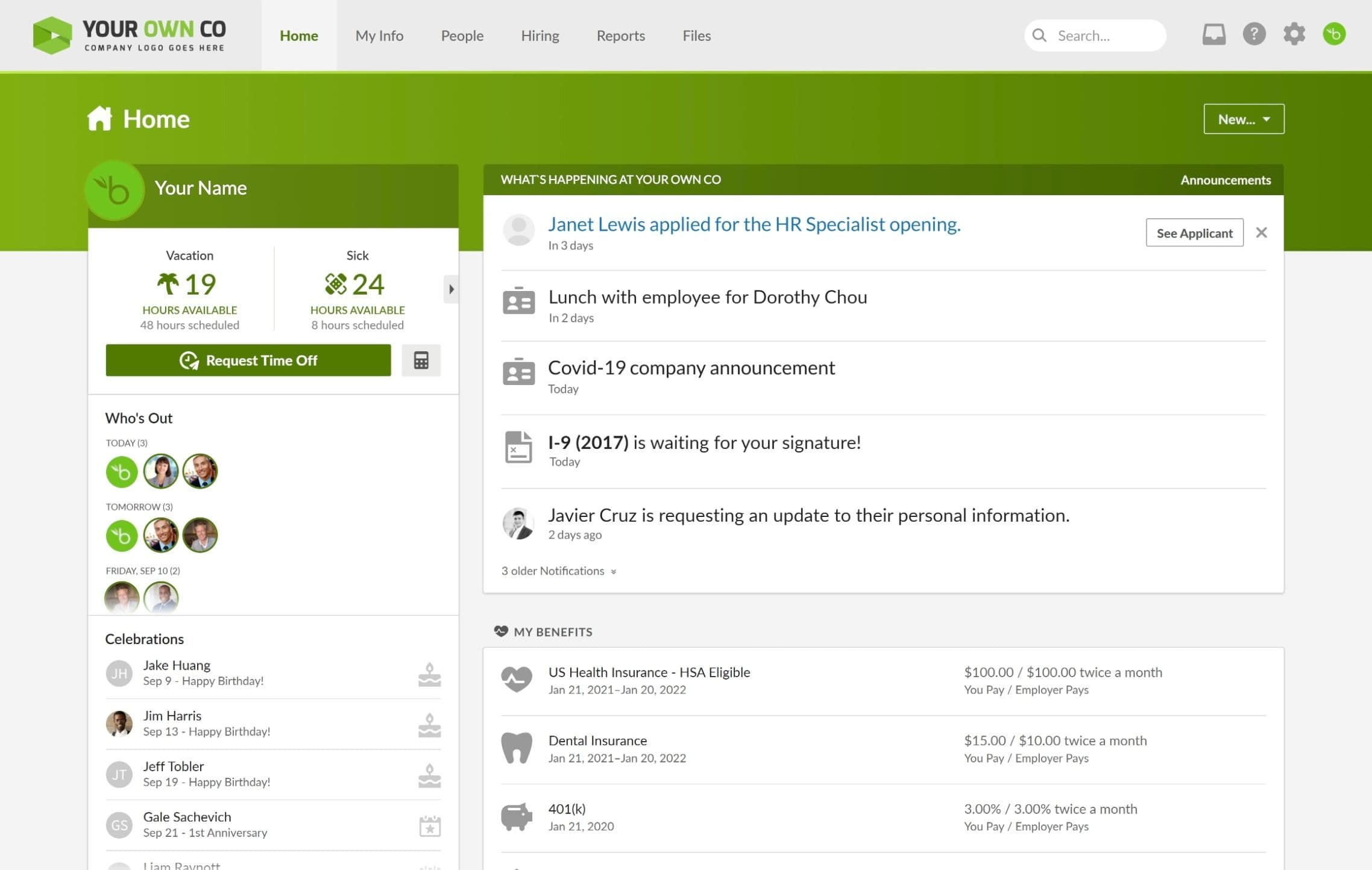This screenshot has width=1372, height=870.
Task: Open the Announcements link
Action: 1225,180
